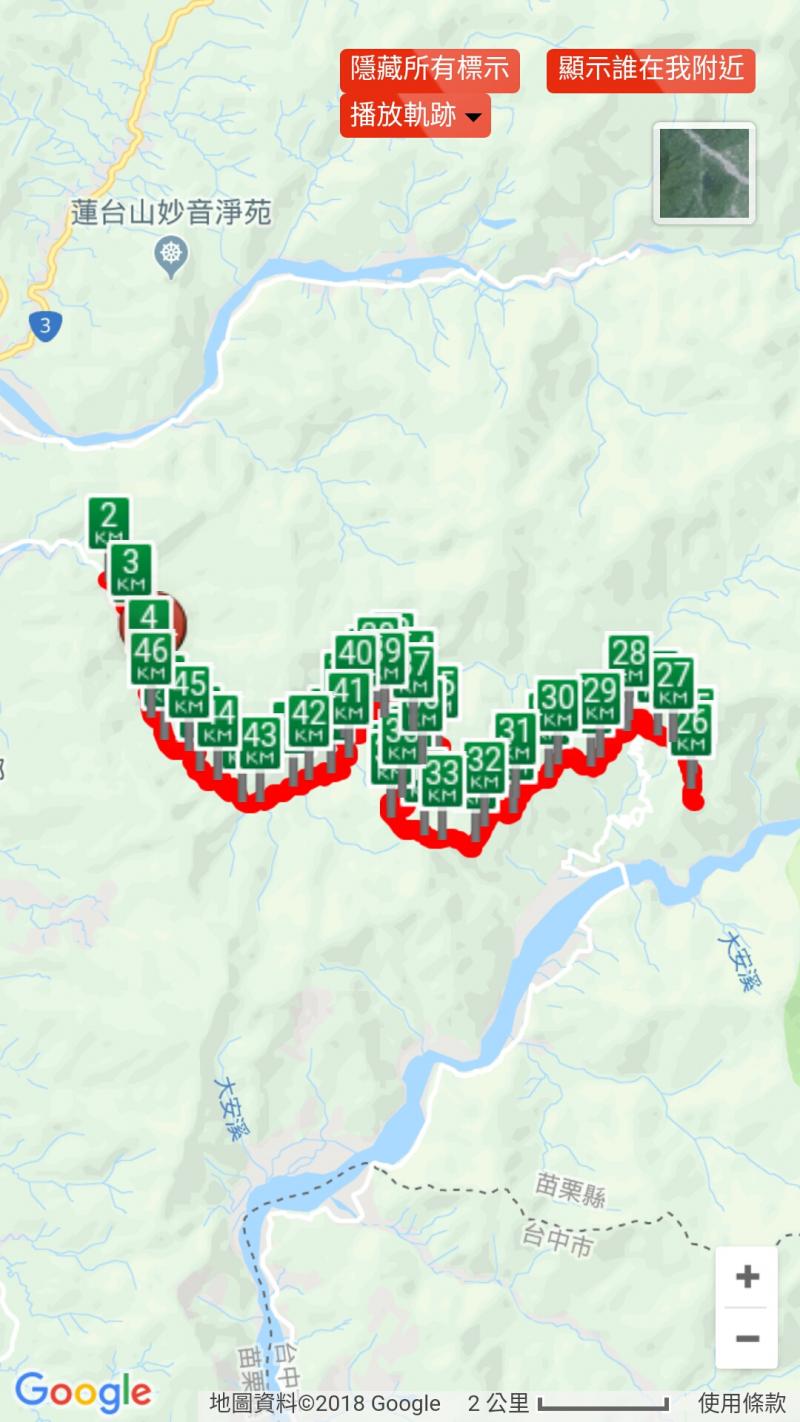Switch to satellite view thumbnail
800x1422 pixels.
point(704,173)
